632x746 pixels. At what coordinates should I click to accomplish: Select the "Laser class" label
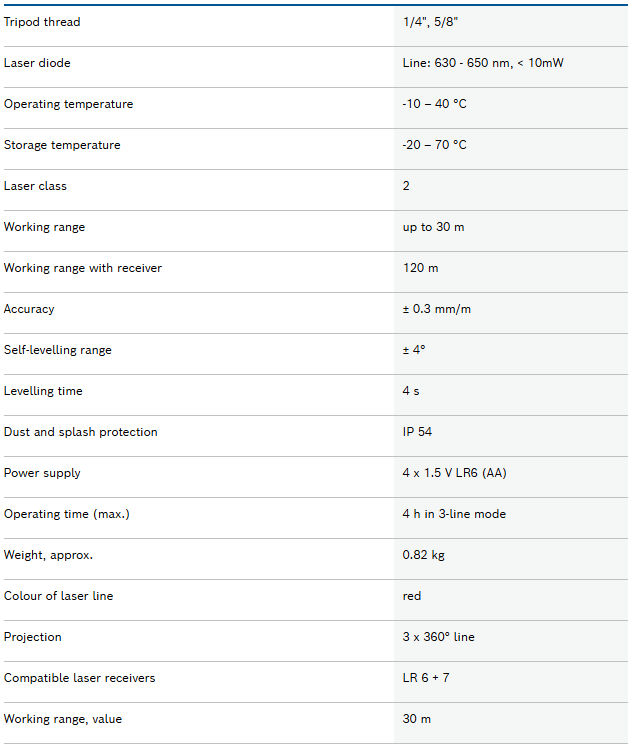(x=35, y=186)
